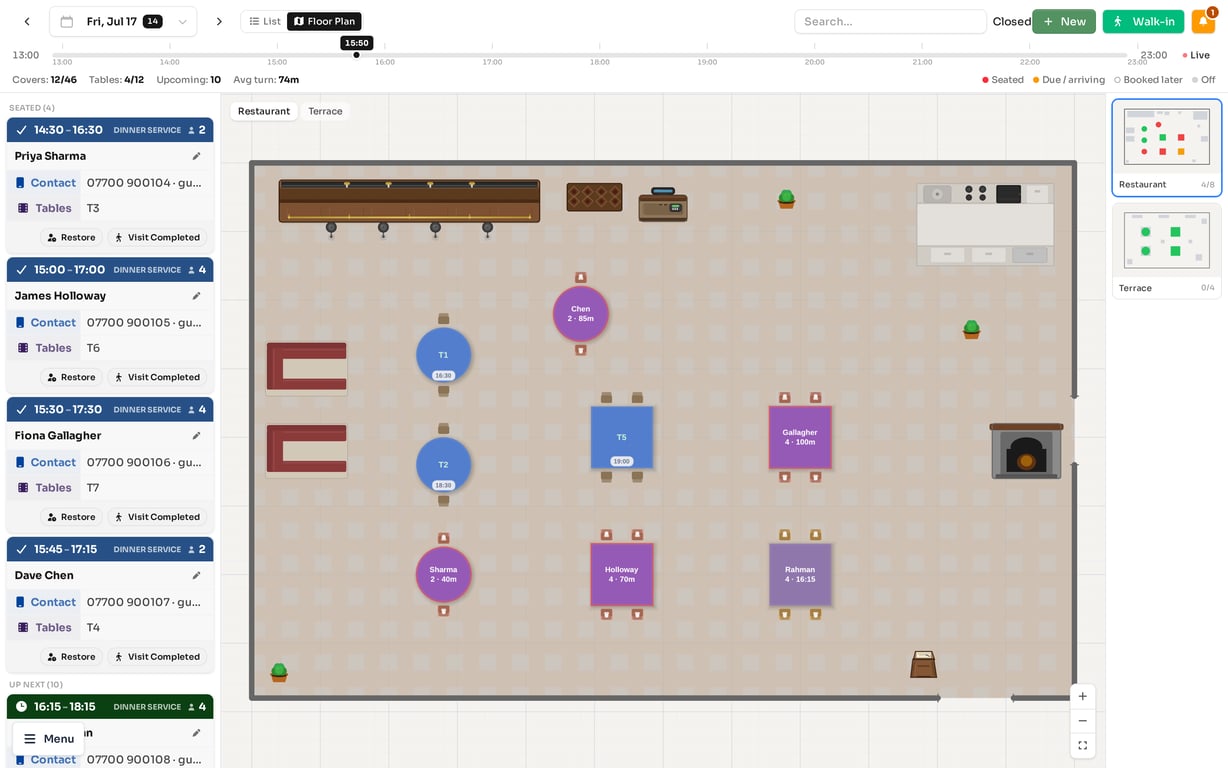The height and width of the screenshot is (768, 1228).
Task: Click Contact link for Priya Sharma
Action: [x=53, y=183]
